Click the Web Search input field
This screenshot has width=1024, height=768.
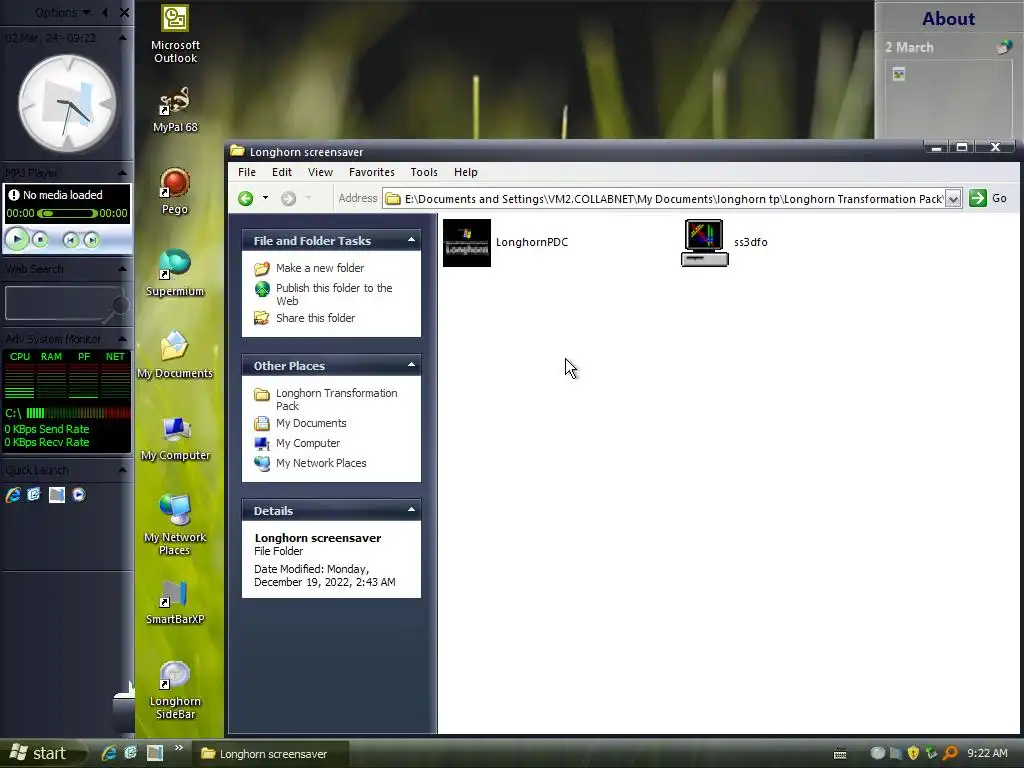point(57,304)
